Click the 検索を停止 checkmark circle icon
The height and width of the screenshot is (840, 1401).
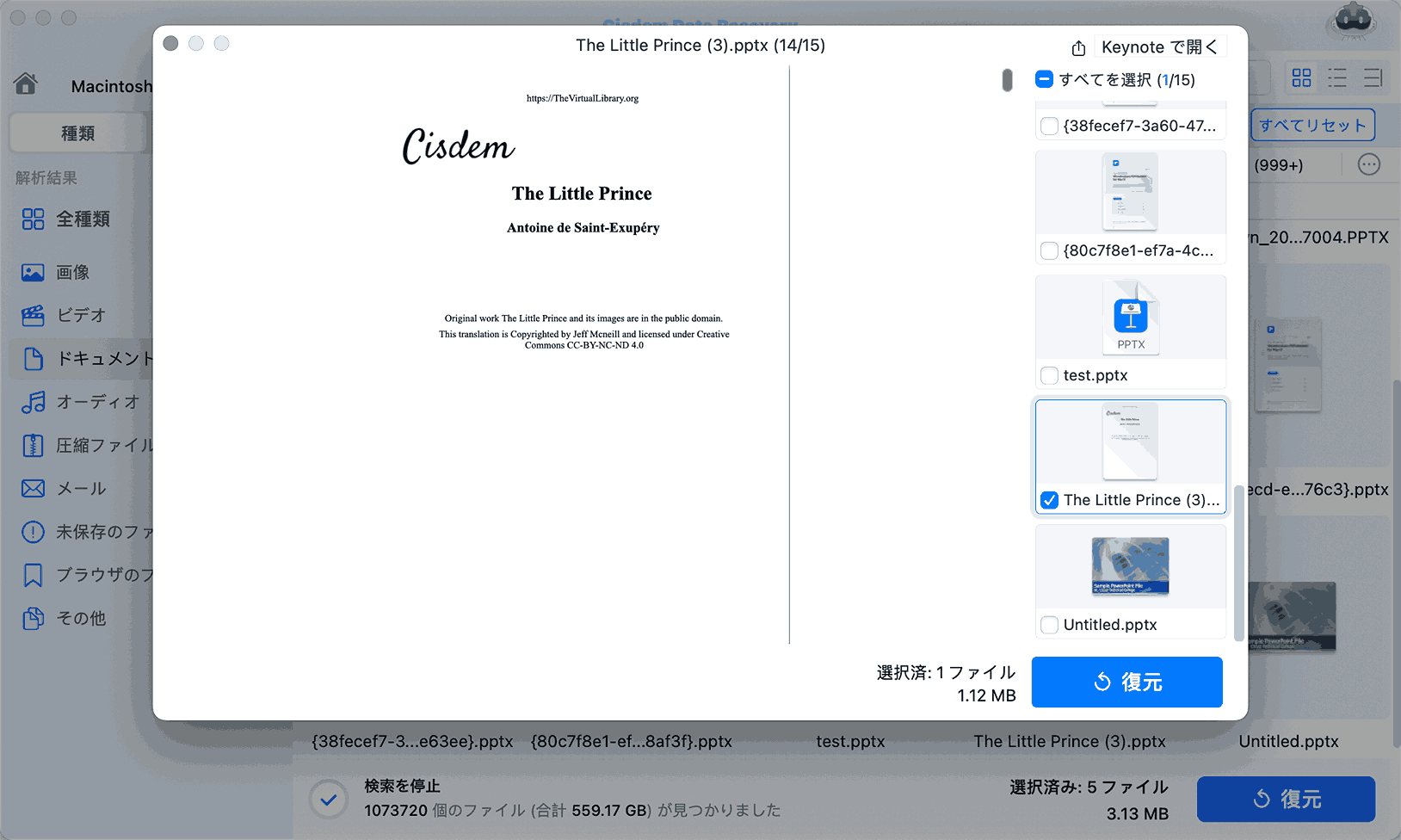pos(328,800)
